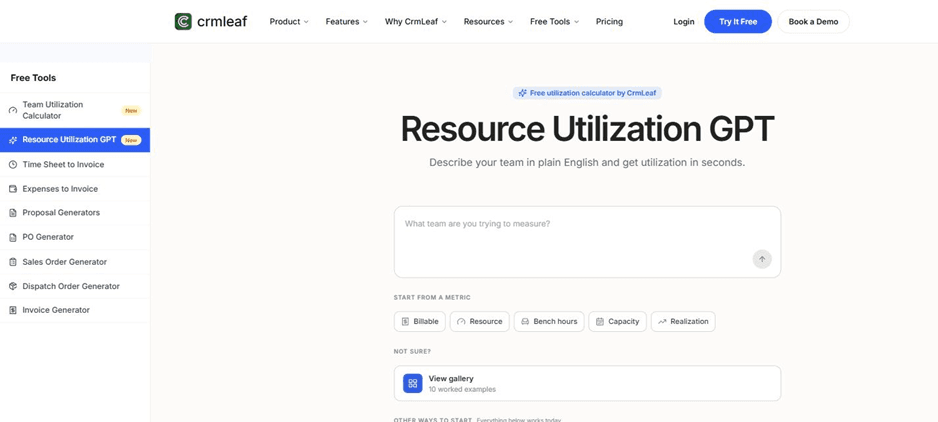This screenshot has width=938, height=422.
Task: Click the New badge beside Team Utilization Calculator
Action: click(131, 110)
